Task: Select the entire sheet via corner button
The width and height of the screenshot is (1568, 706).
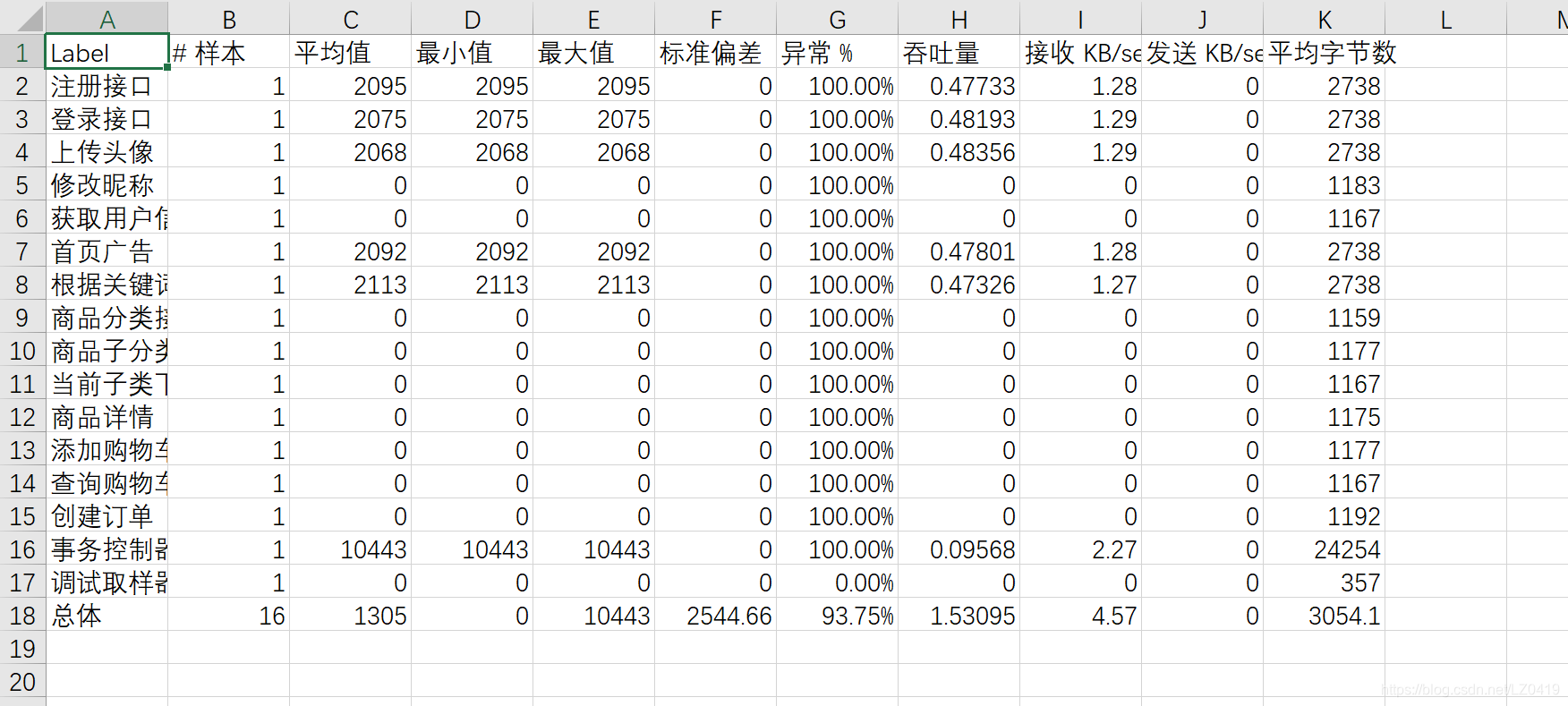Action: pos(22,18)
